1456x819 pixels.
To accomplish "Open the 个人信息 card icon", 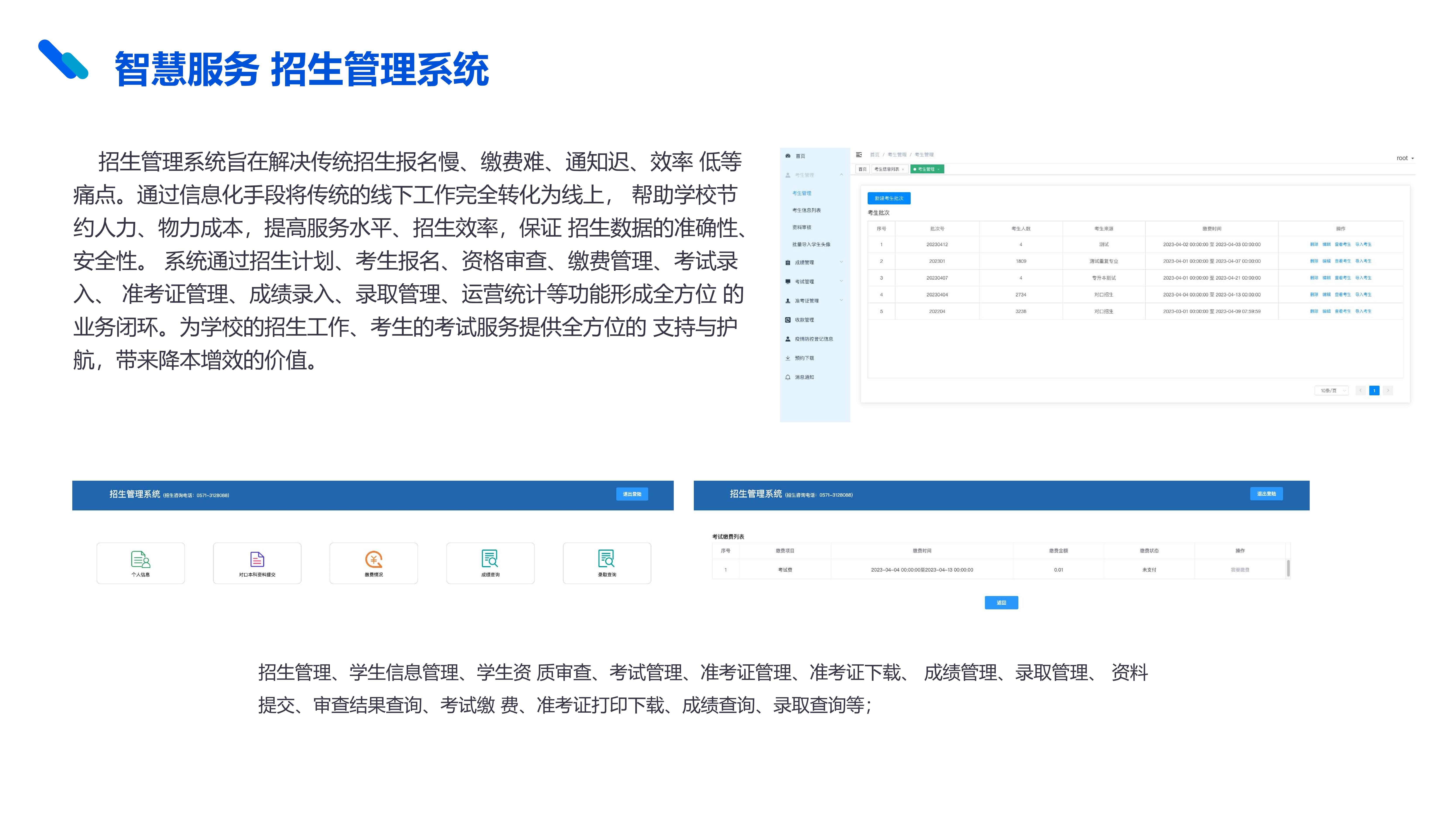I will coord(141,560).
